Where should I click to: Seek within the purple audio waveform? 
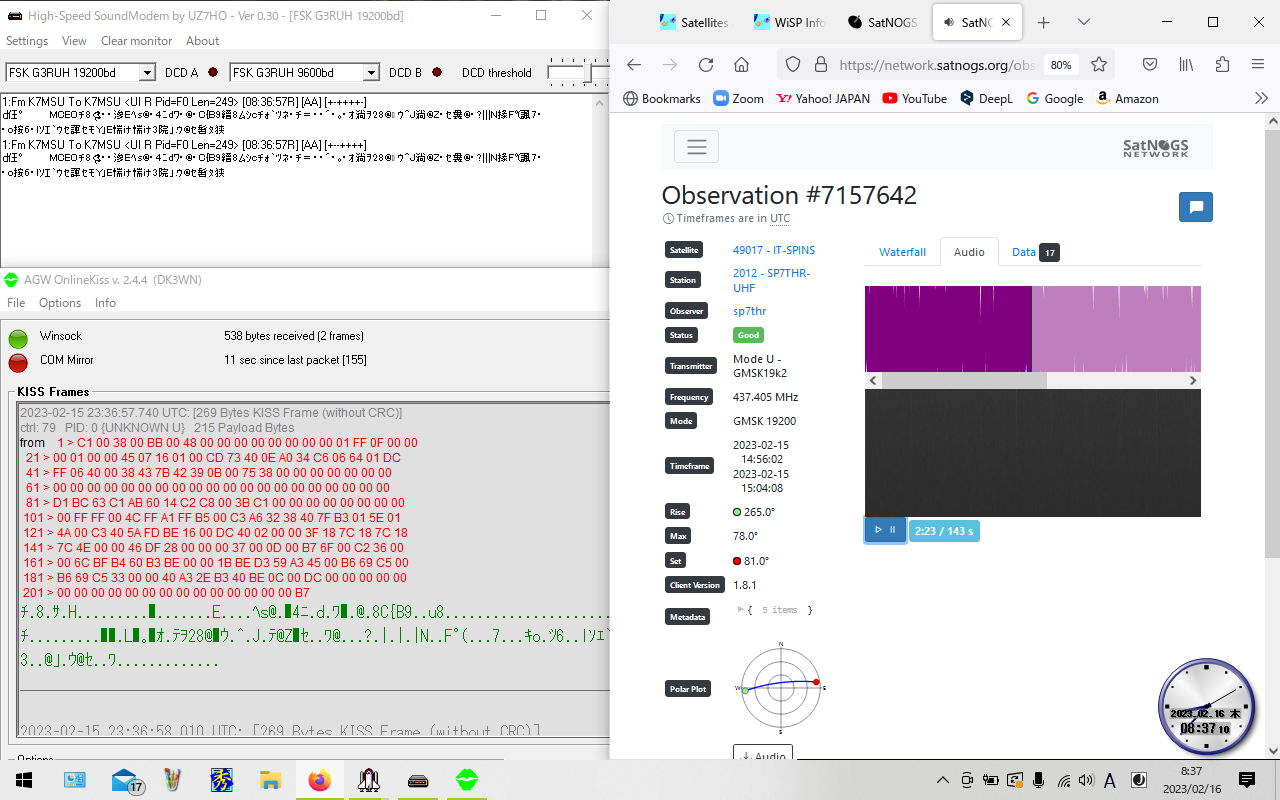coord(1033,329)
